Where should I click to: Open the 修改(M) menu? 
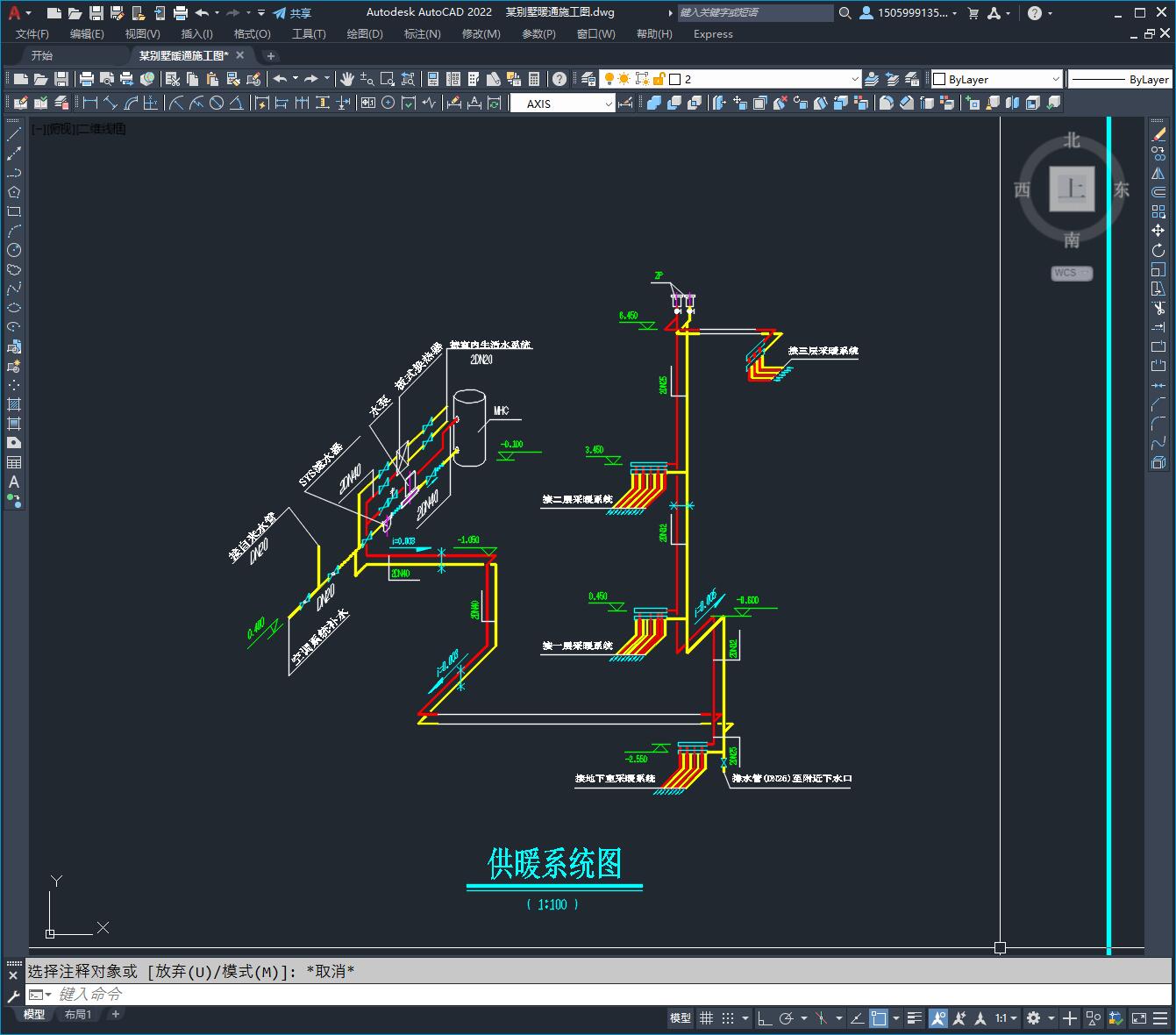point(481,34)
